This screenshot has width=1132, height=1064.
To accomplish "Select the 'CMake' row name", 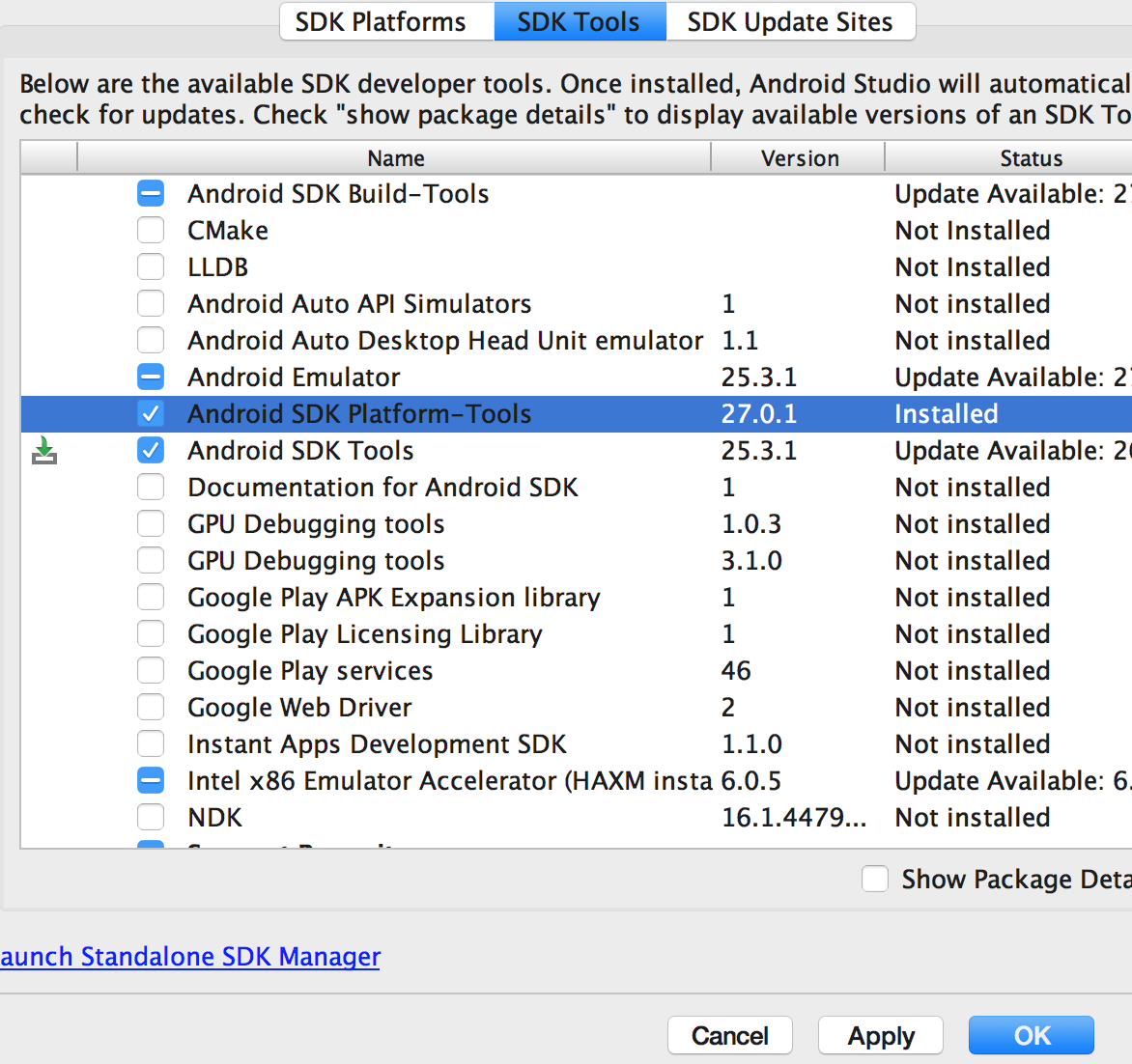I will [228, 231].
